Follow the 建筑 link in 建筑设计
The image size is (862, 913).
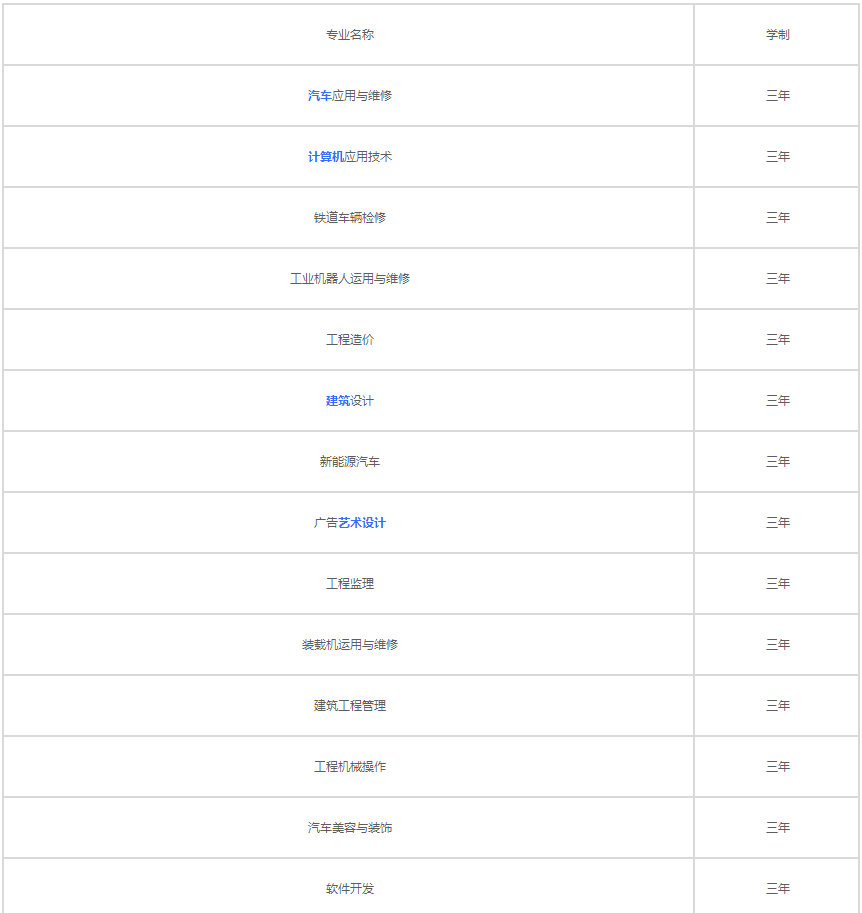[x=338, y=401]
